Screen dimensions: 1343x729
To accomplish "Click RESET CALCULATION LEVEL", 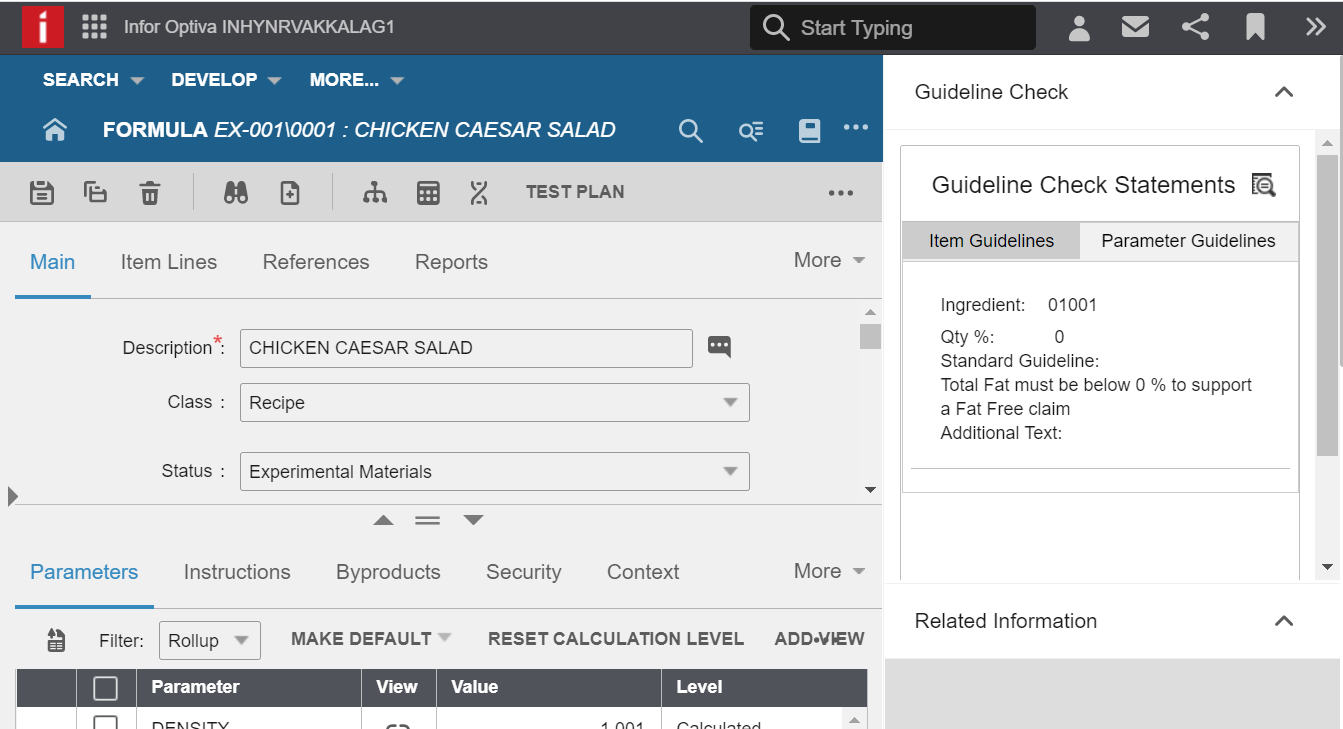I will (615, 638).
